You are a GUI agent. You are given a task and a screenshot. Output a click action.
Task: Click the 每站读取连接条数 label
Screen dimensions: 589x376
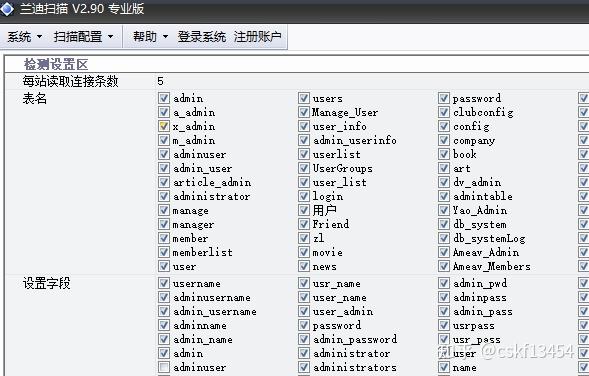(70, 81)
